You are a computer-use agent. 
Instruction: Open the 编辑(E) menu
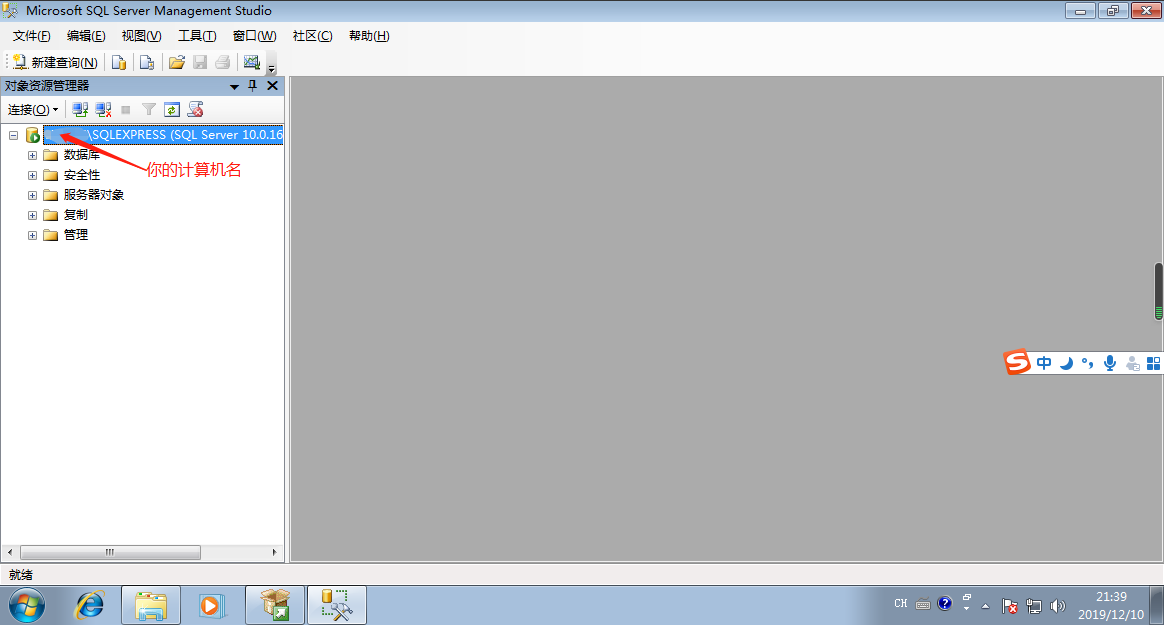click(x=86, y=36)
